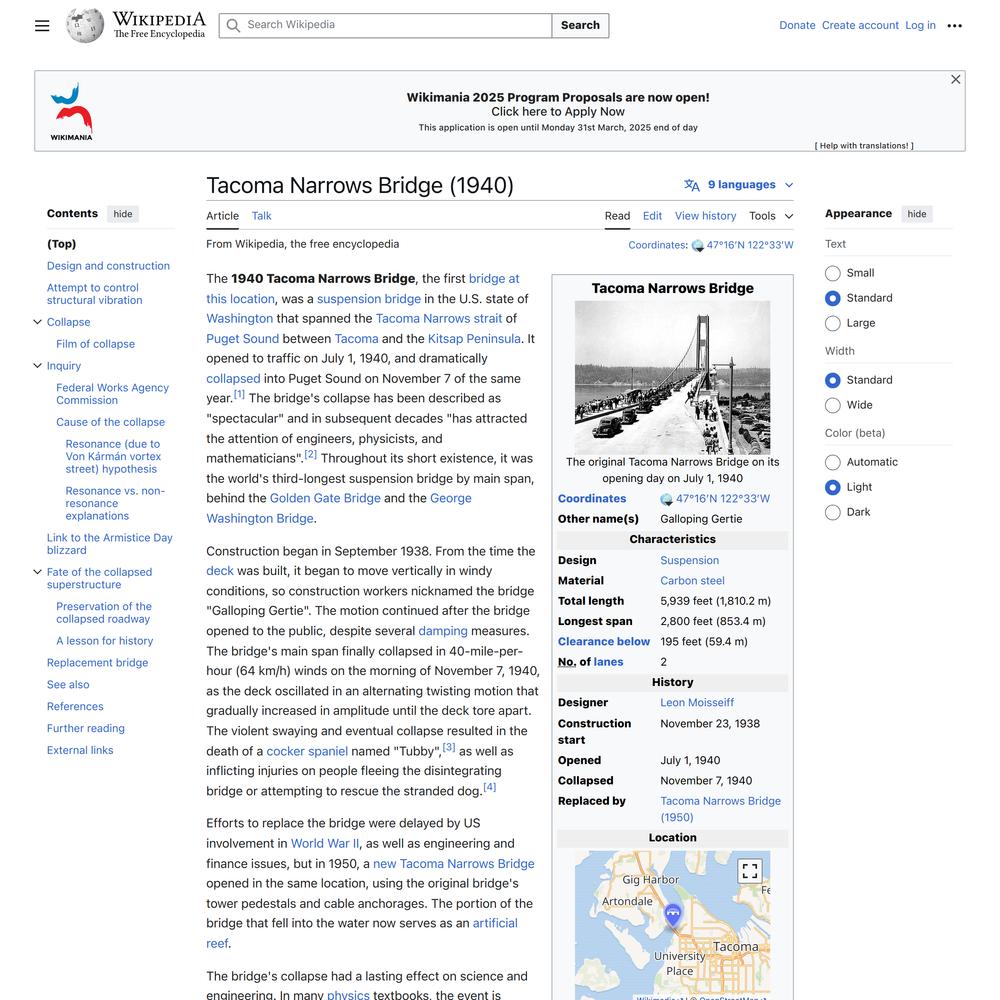
Task: Open the main hamburger menu
Action: pyautogui.click(x=42, y=26)
